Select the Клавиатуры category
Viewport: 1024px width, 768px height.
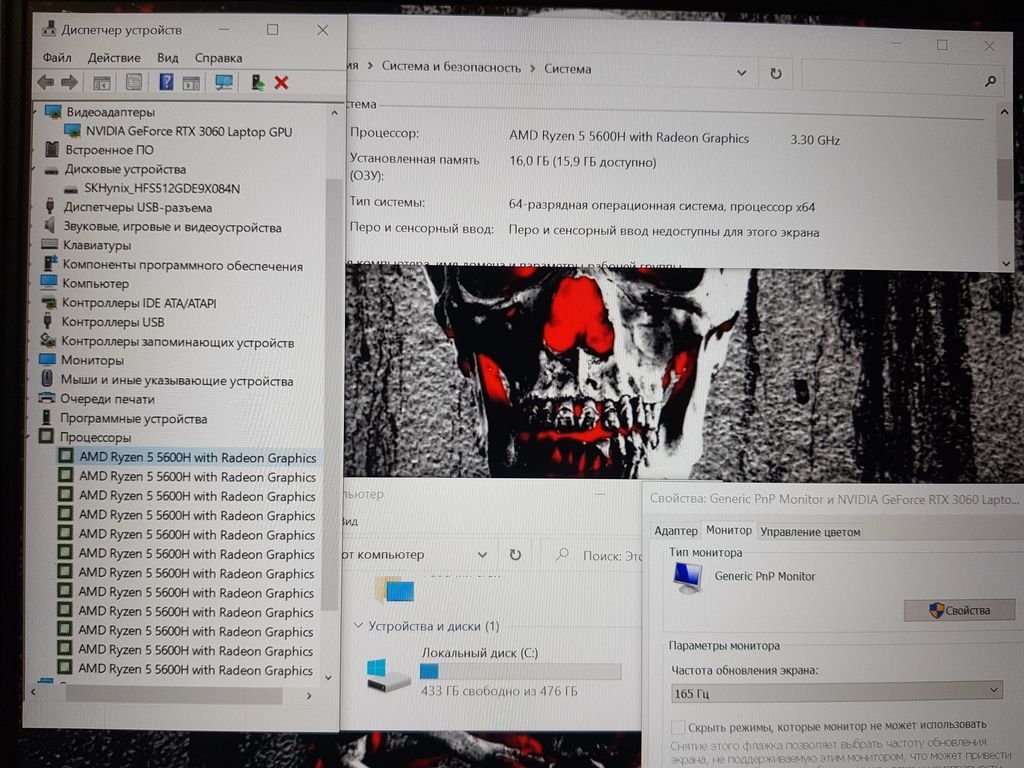pos(97,246)
